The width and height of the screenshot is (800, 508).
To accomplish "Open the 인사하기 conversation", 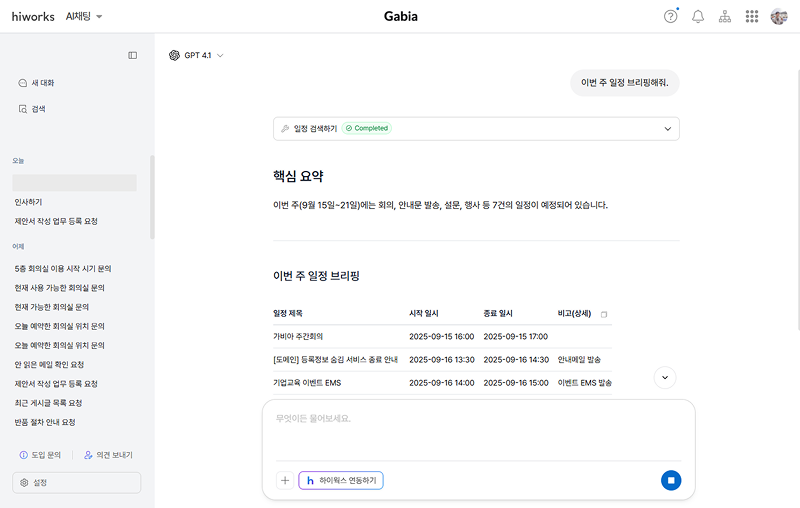I will tap(28, 202).
